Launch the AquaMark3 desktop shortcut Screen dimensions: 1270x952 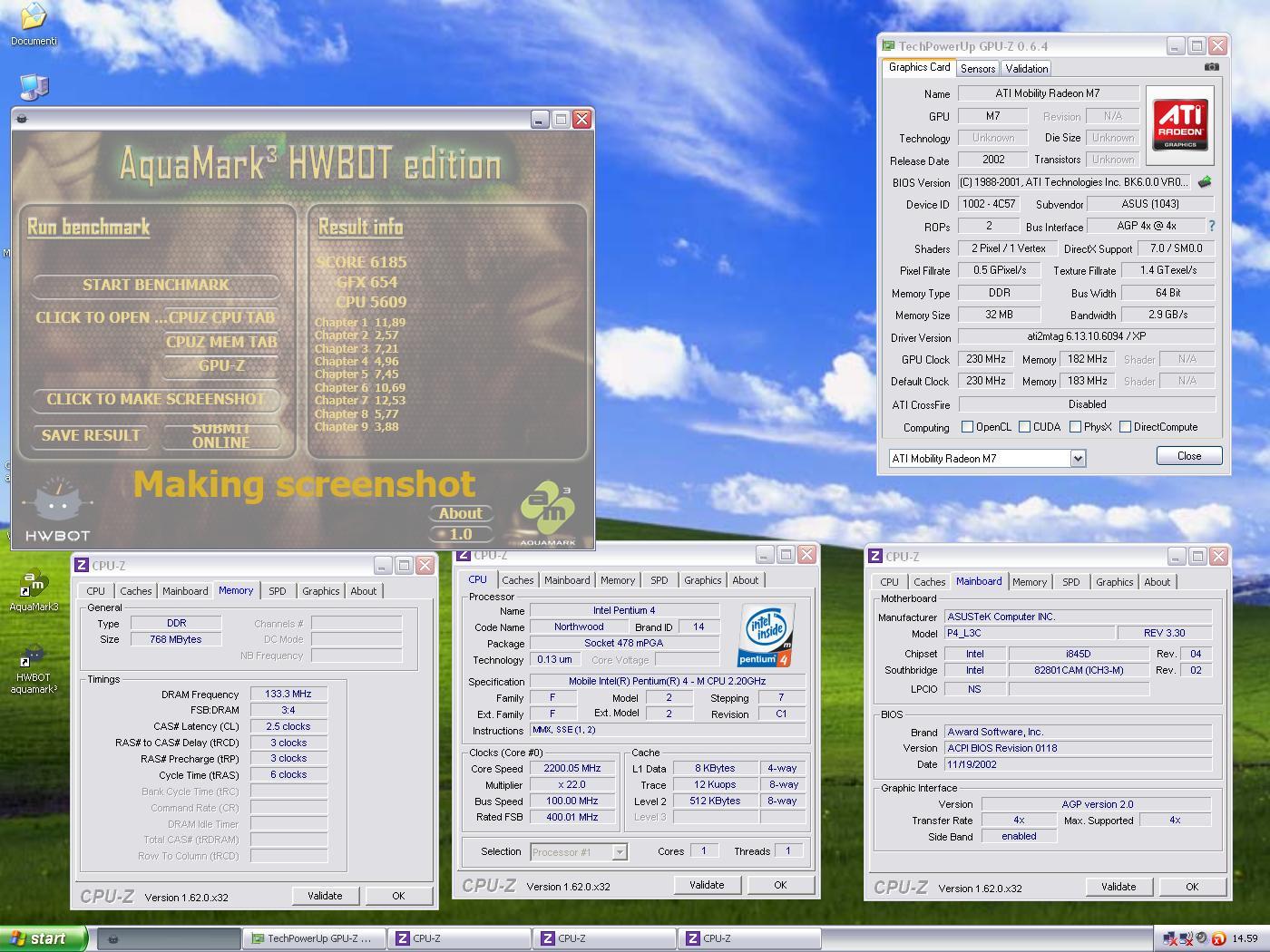(34, 591)
